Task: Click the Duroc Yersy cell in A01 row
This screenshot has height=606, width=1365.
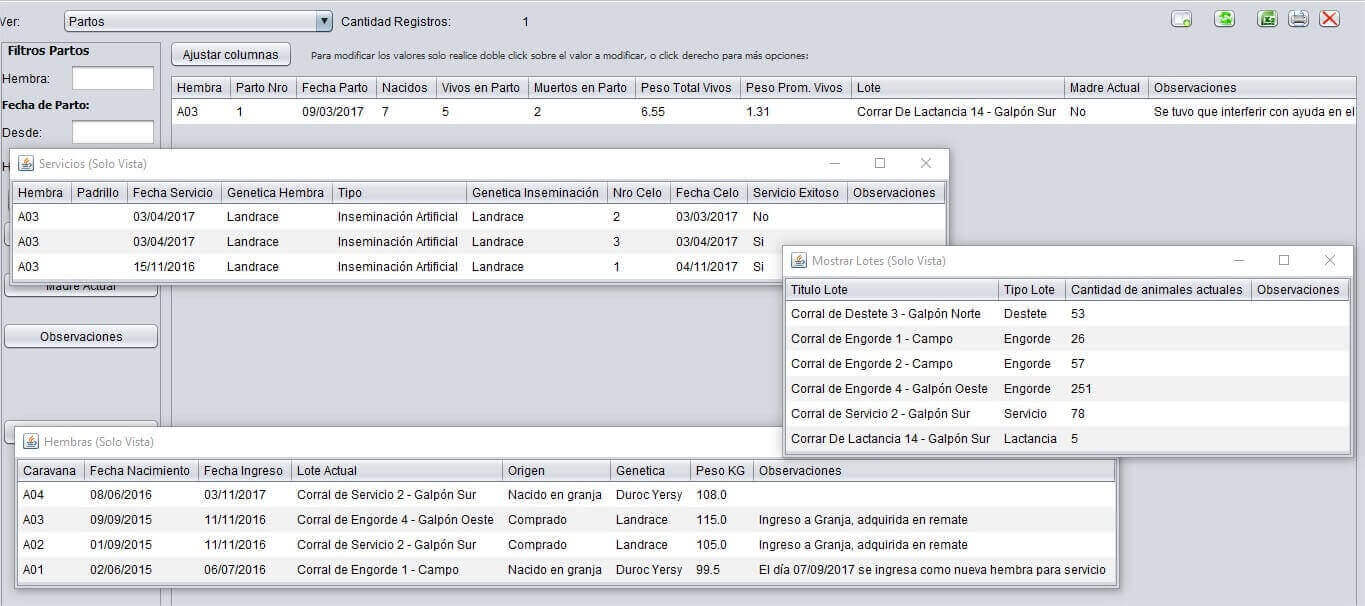Action: 649,570
